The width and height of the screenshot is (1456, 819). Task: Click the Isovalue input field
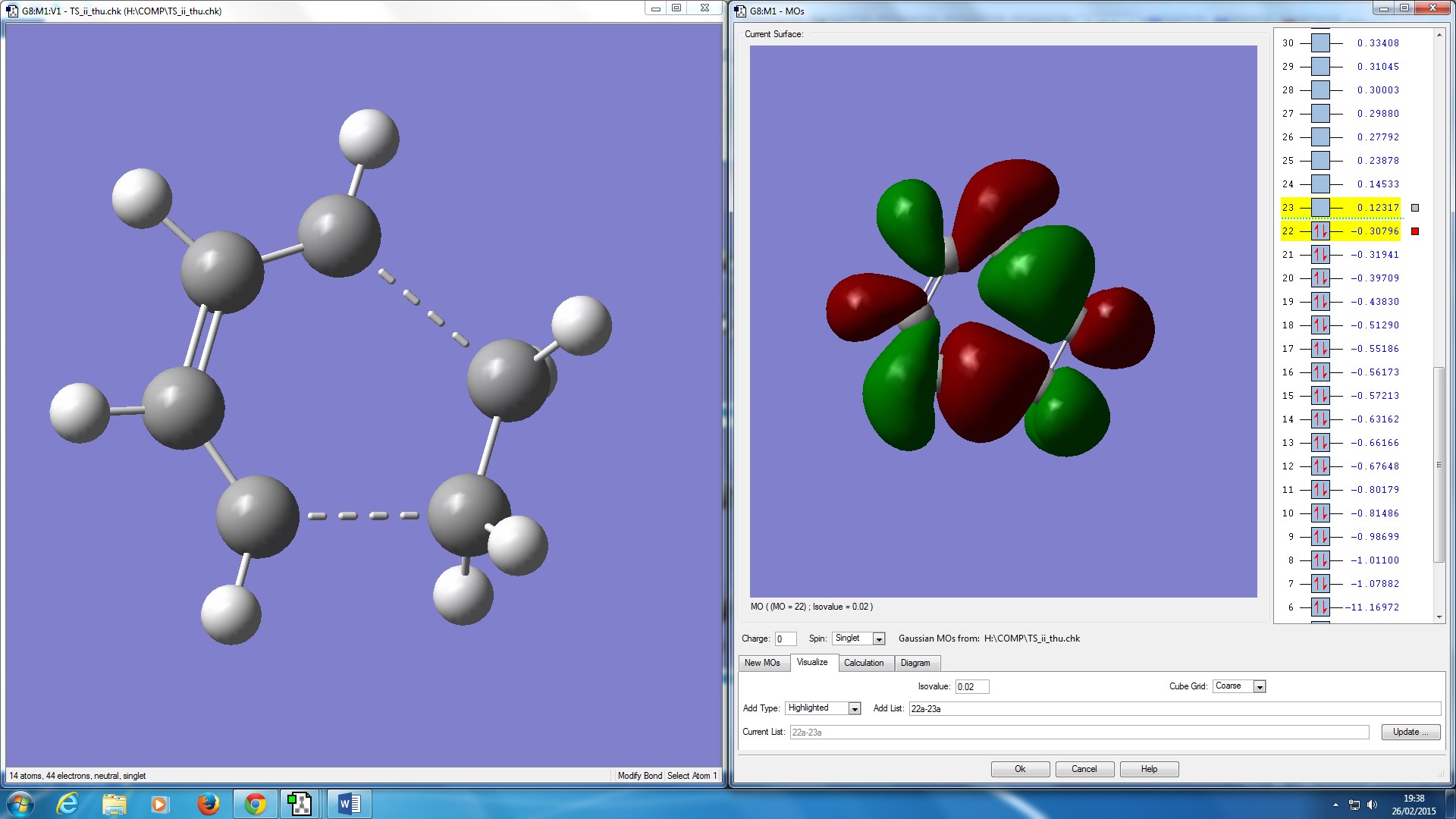pos(971,687)
